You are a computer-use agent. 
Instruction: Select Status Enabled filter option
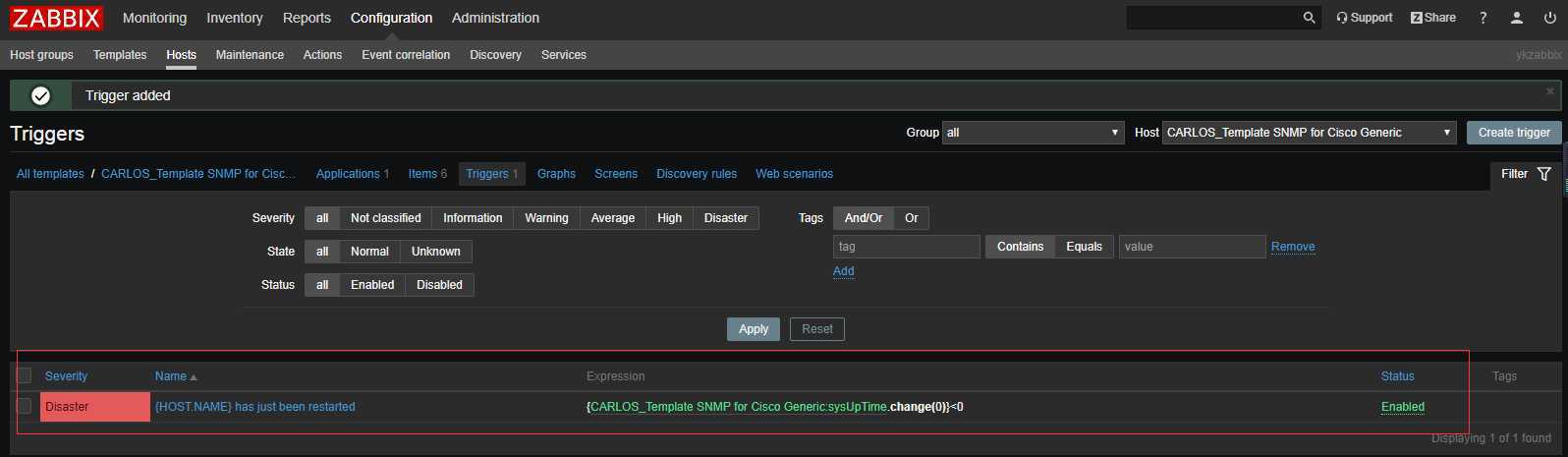(372, 285)
